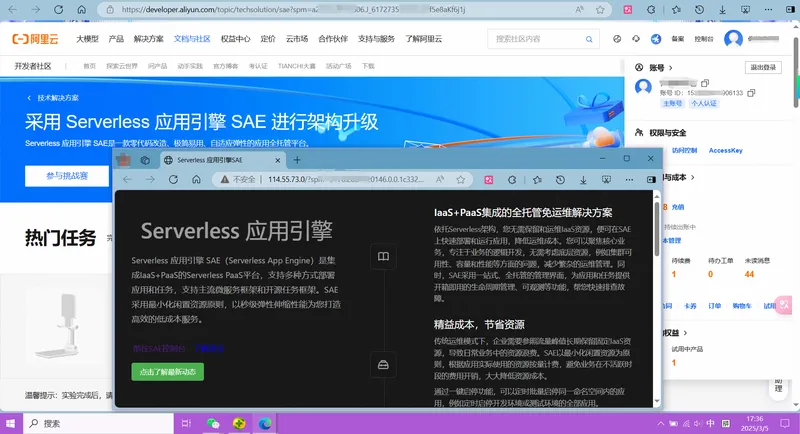Click the wallet icon on the SAE page timeline
Viewport: 800px width, 434px height.
(383, 365)
